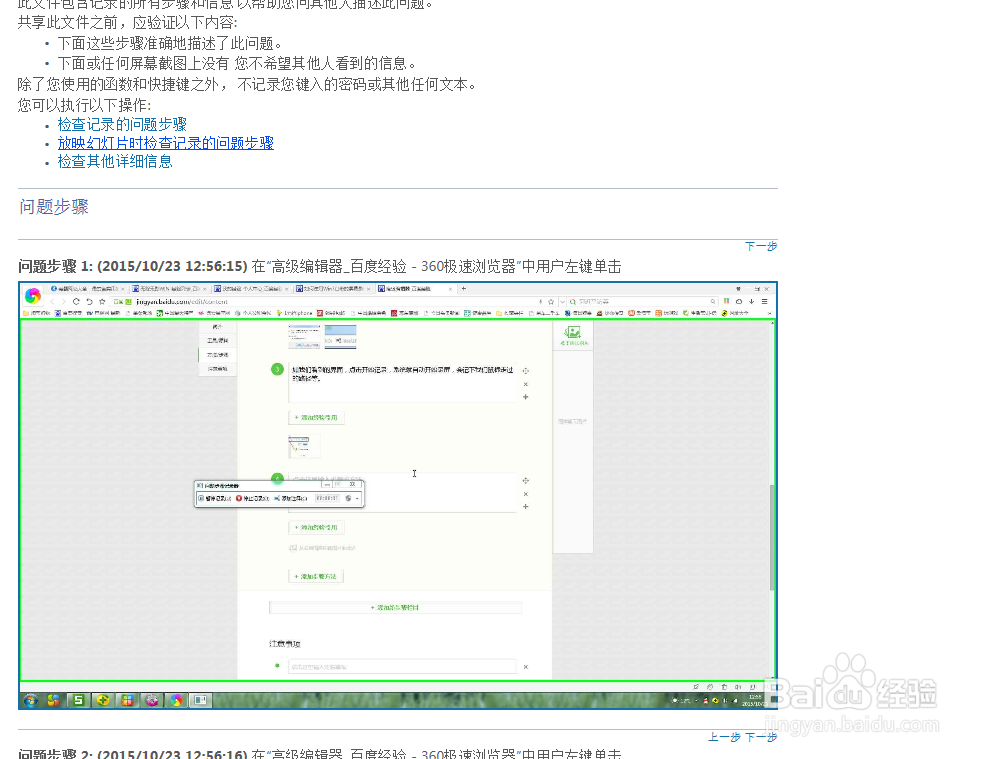
Task: Click the add-comment icon in Steps Recorder
Action: 276,498
